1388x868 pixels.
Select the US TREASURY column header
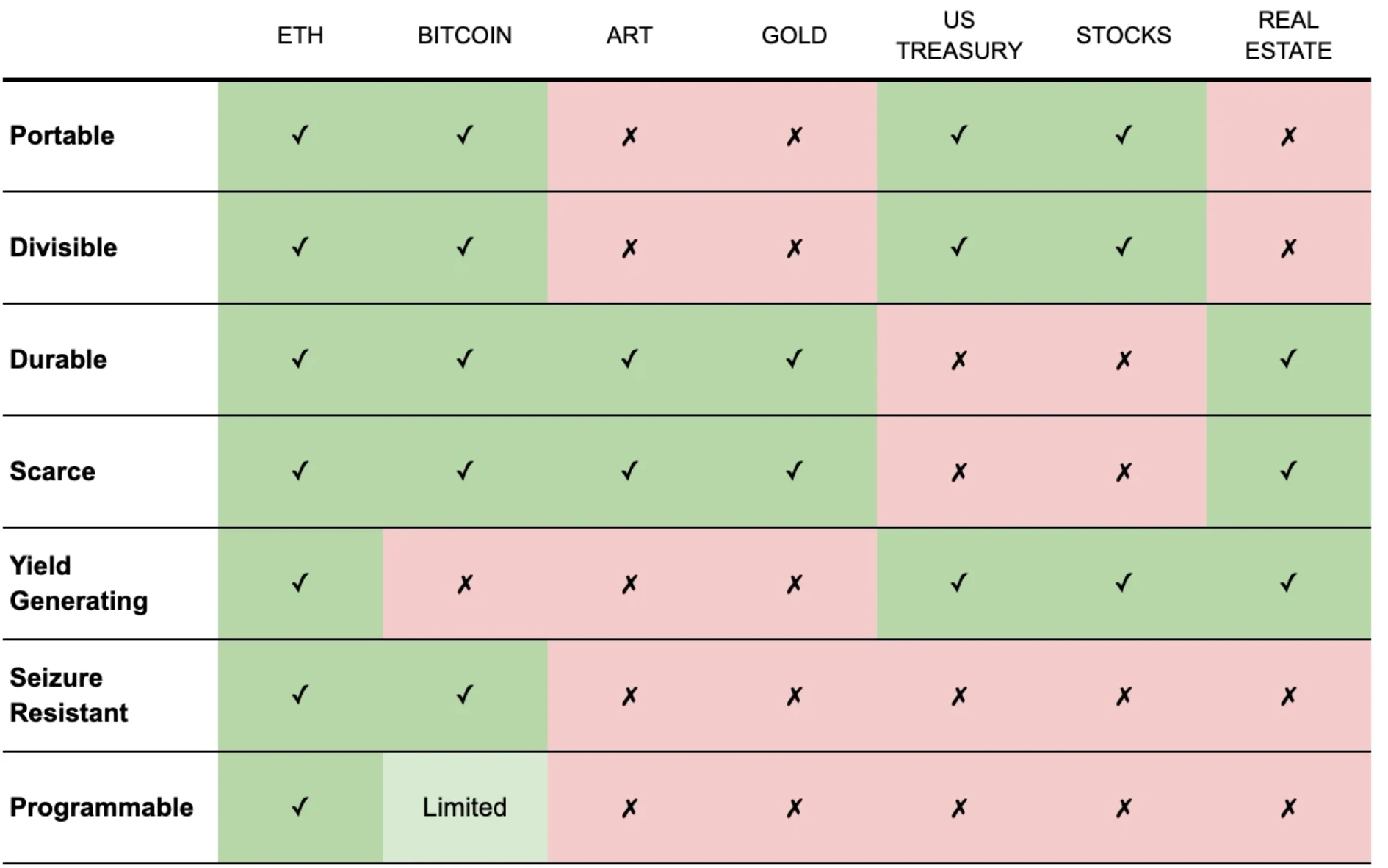tap(959, 35)
